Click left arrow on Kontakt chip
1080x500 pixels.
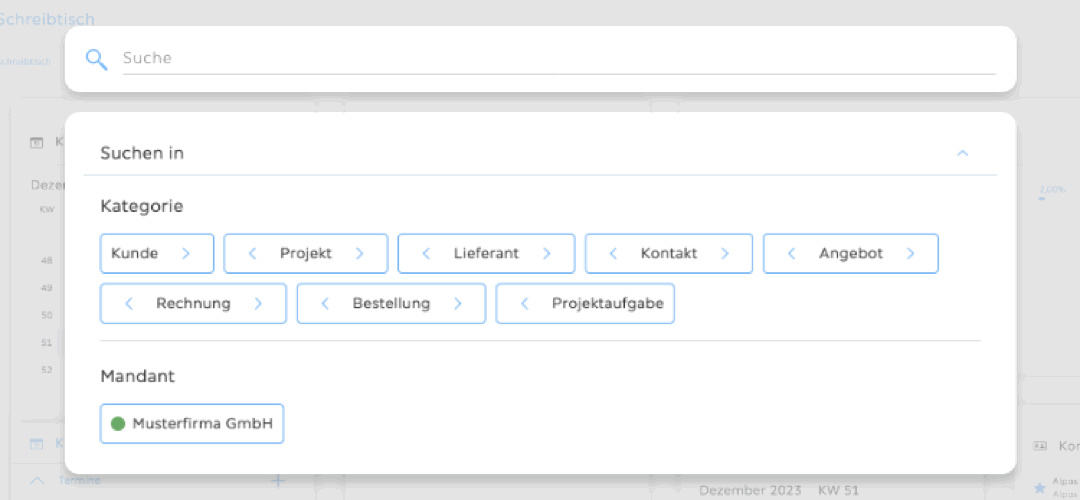(613, 254)
